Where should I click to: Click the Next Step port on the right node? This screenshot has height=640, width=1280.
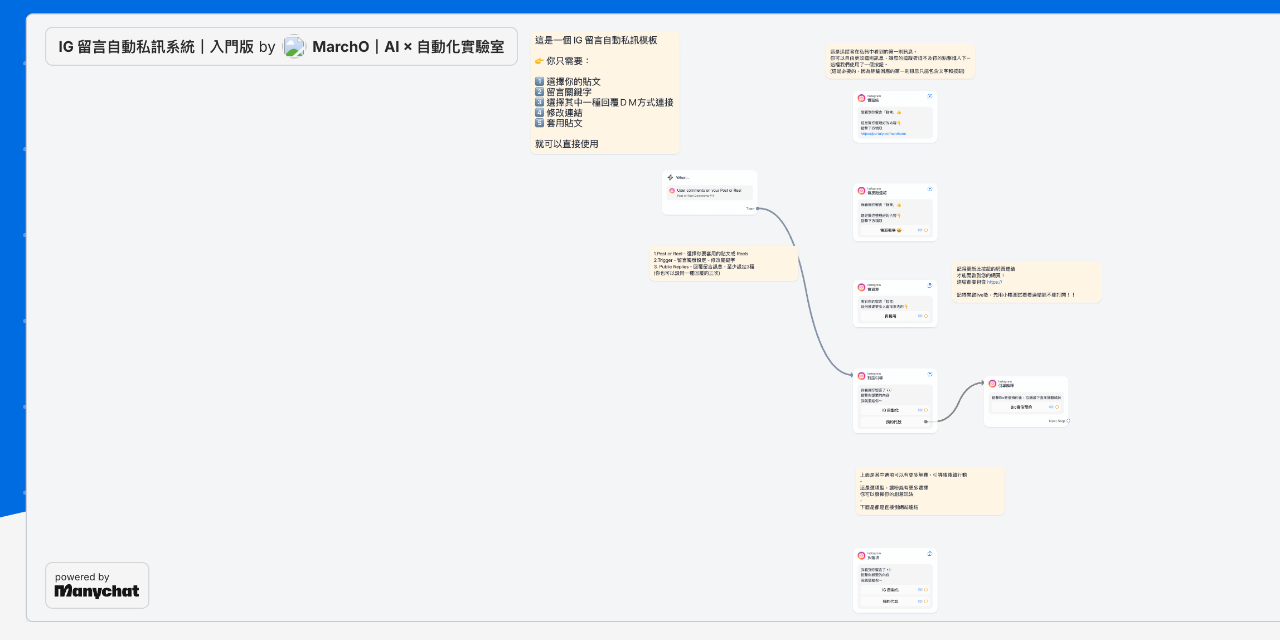click(1068, 421)
